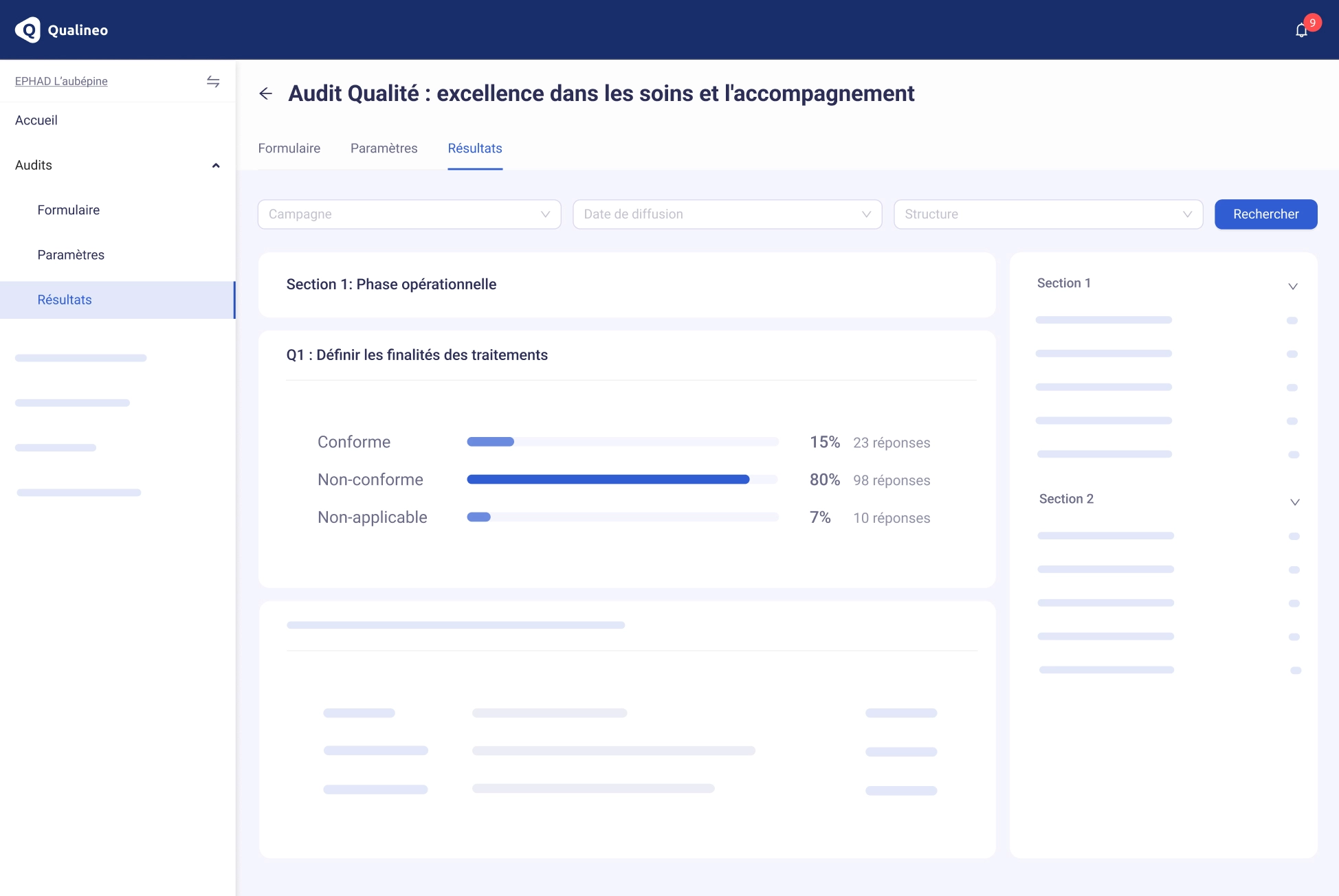This screenshot has height=896, width=1339.
Task: Open the notifications bell with 9 alerts
Action: pyautogui.click(x=1301, y=30)
